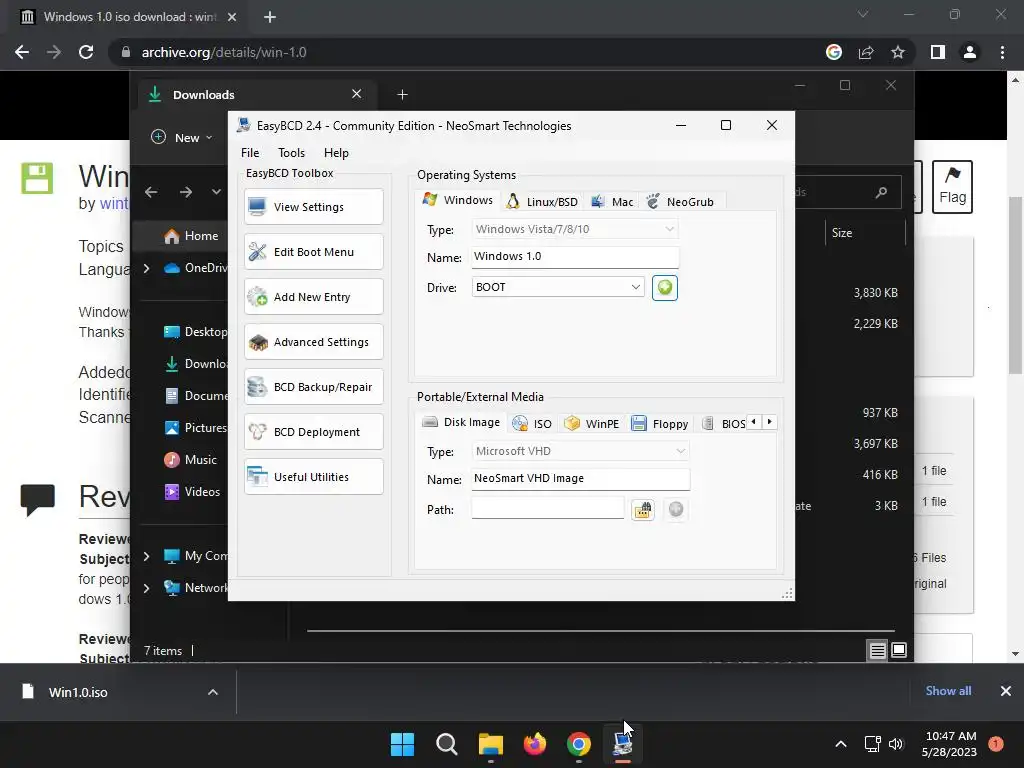This screenshot has width=1024, height=768.
Task: Reload the archive.org page in Chrome
Action: (x=86, y=52)
